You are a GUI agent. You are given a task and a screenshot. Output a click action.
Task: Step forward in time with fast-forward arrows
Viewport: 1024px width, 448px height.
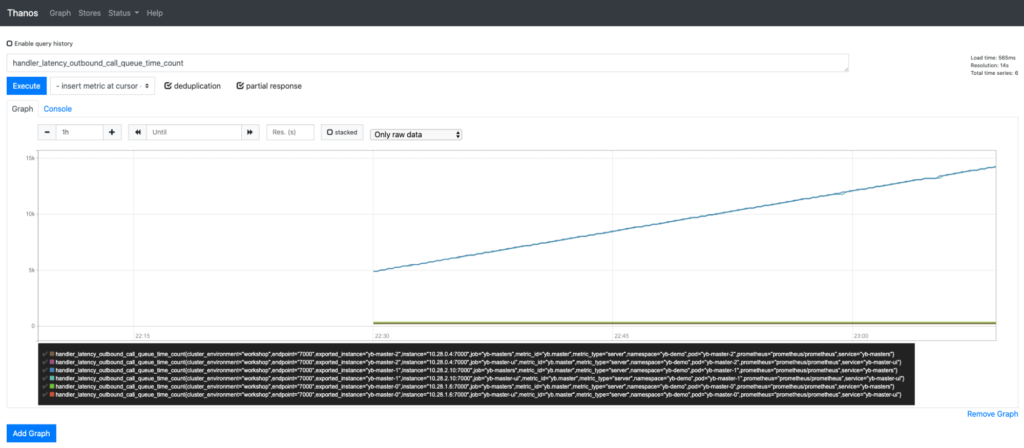[x=250, y=132]
